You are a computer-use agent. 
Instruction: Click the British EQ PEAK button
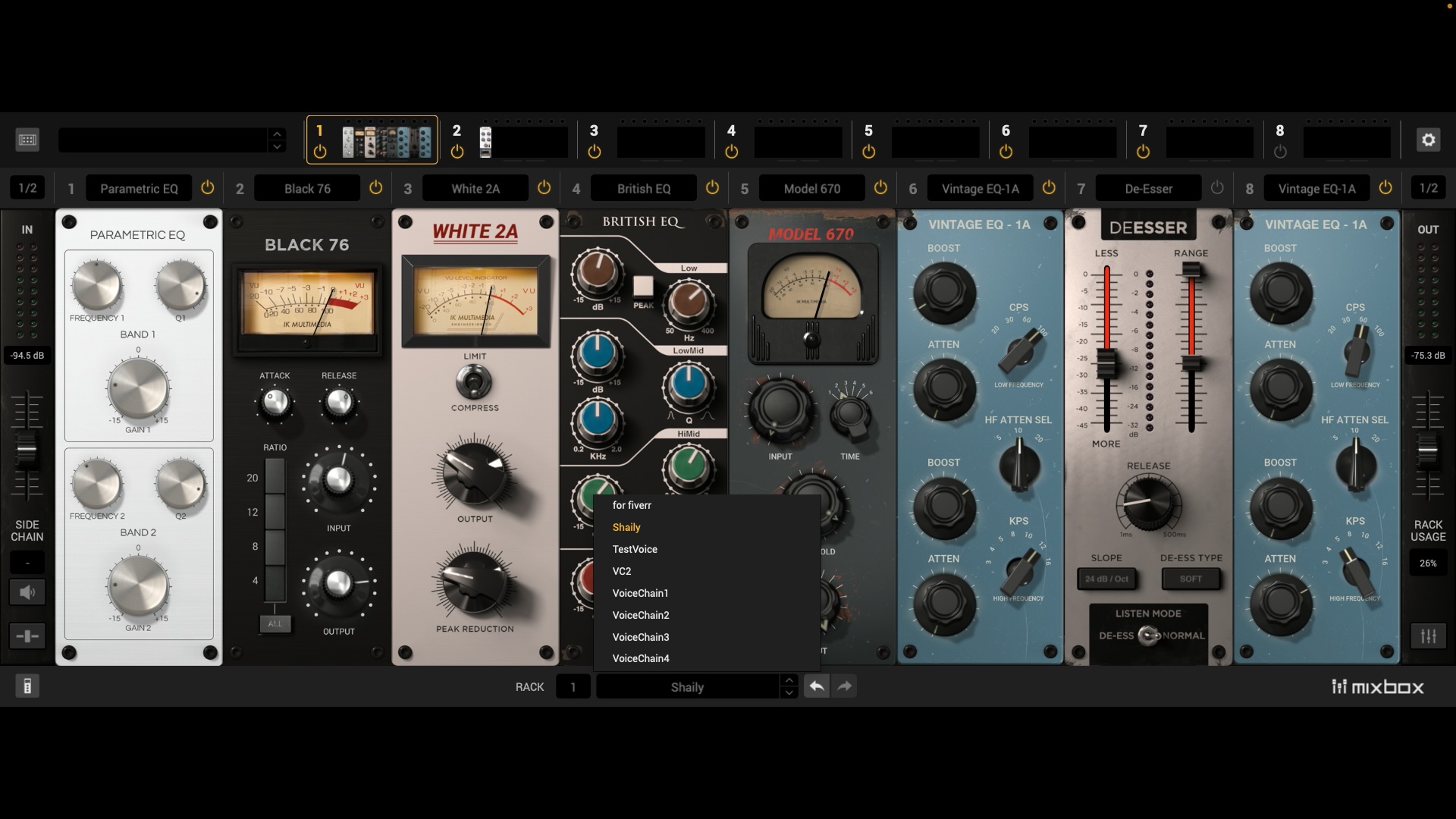point(643,287)
